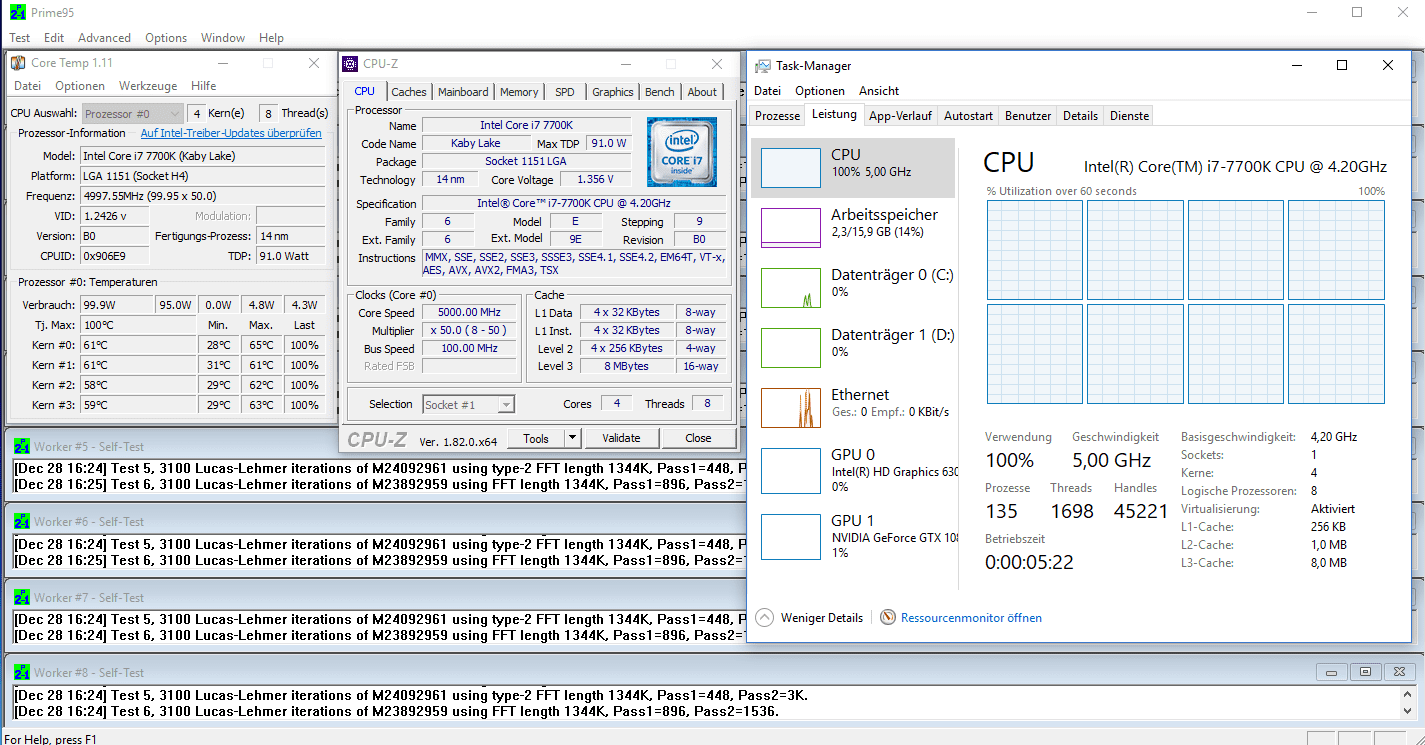The height and width of the screenshot is (745, 1425).
Task: Switch to the Bench tab in CPU-Z
Action: [x=660, y=91]
